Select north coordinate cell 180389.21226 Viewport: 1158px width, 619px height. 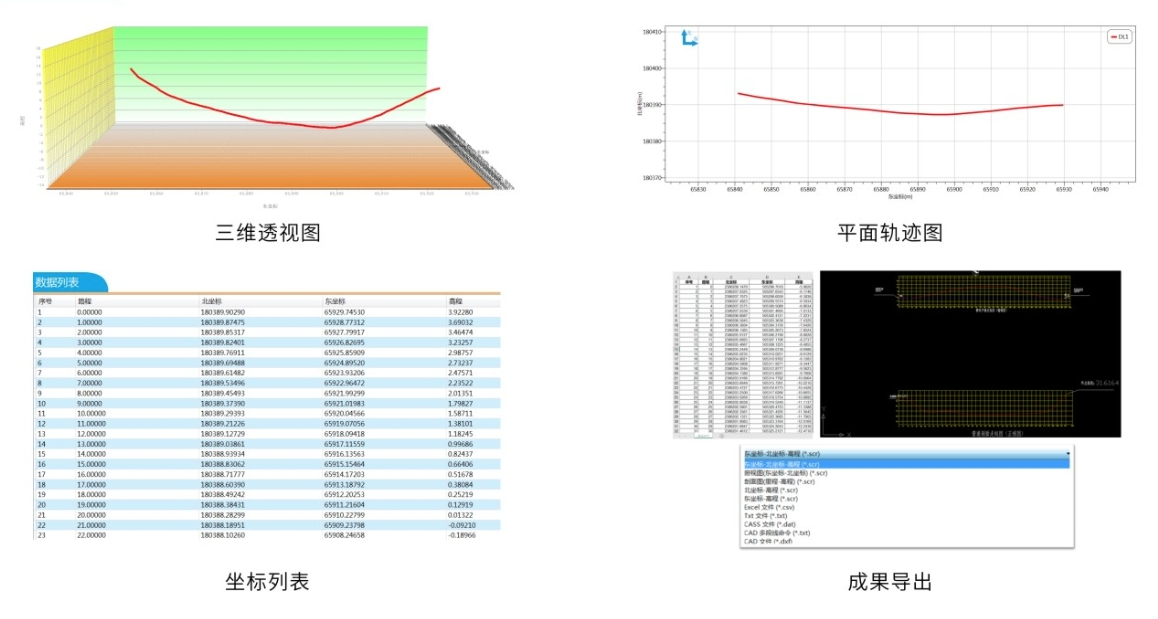[x=222, y=424]
